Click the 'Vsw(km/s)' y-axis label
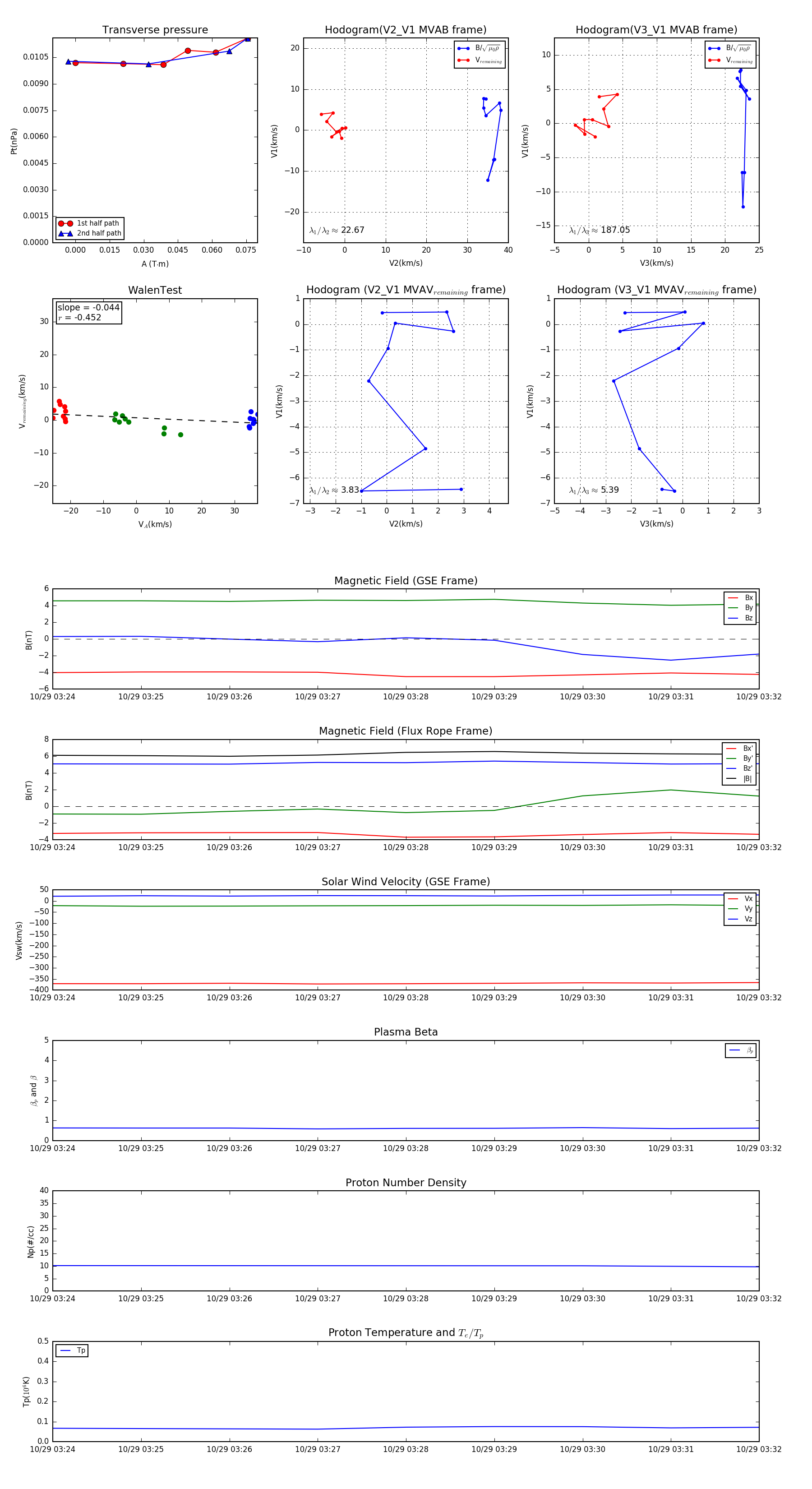Screen dimensions: 812x1489 tap(19, 940)
